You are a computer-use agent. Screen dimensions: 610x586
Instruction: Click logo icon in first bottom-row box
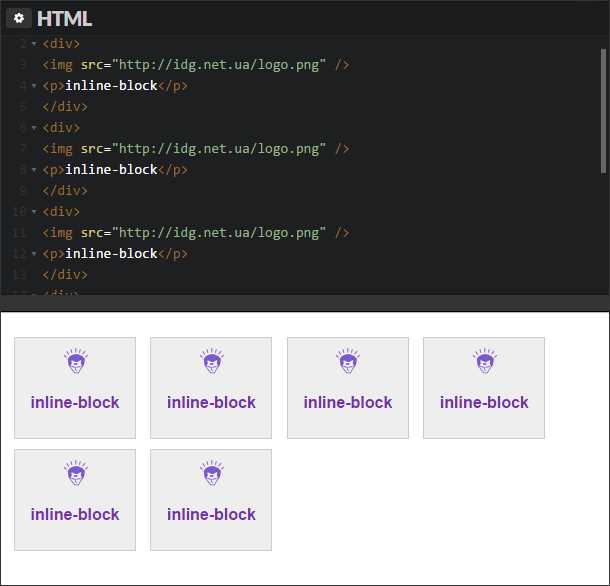pos(76,473)
